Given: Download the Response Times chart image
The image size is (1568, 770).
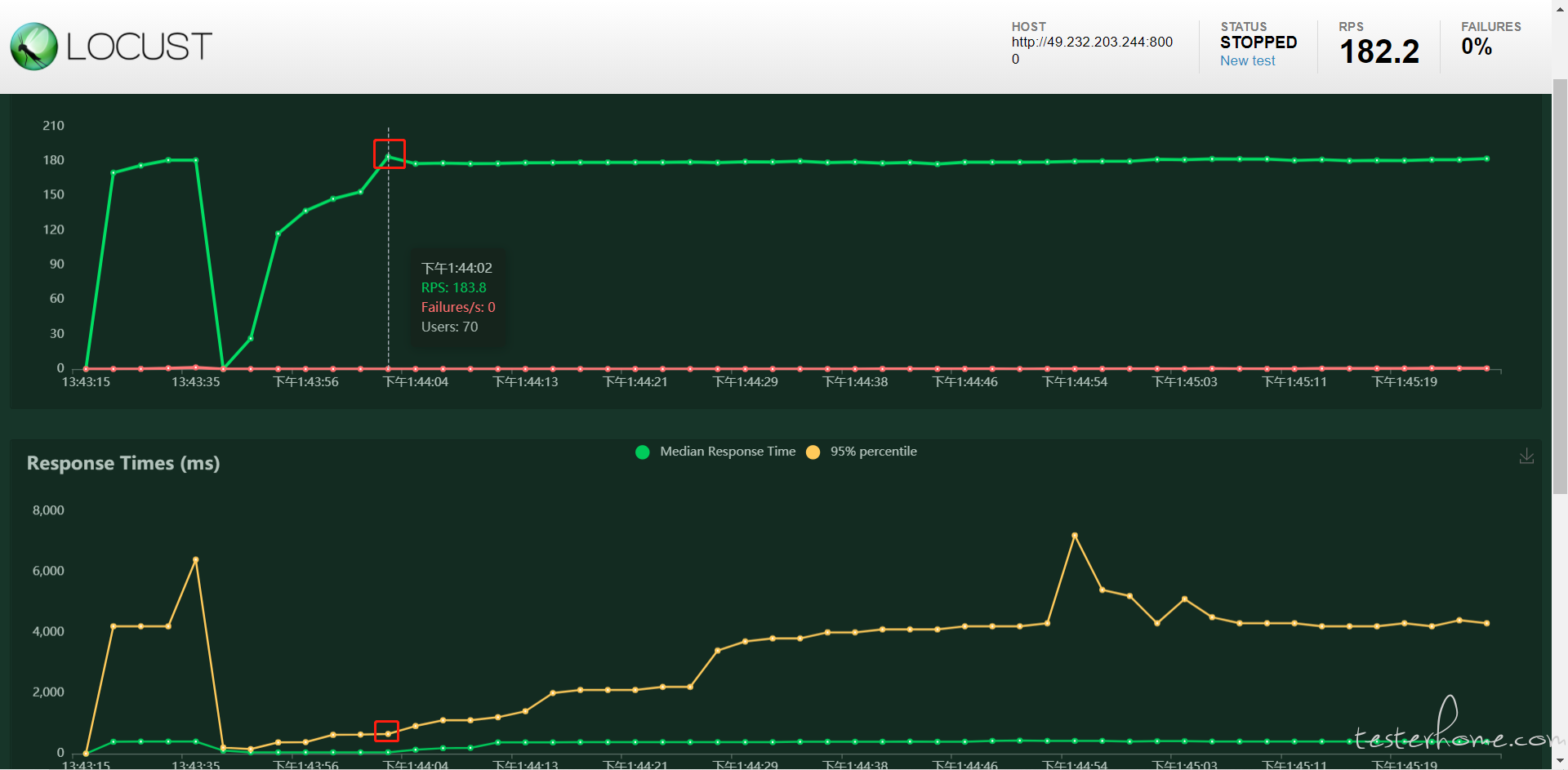Looking at the screenshot, I should pos(1526,456).
